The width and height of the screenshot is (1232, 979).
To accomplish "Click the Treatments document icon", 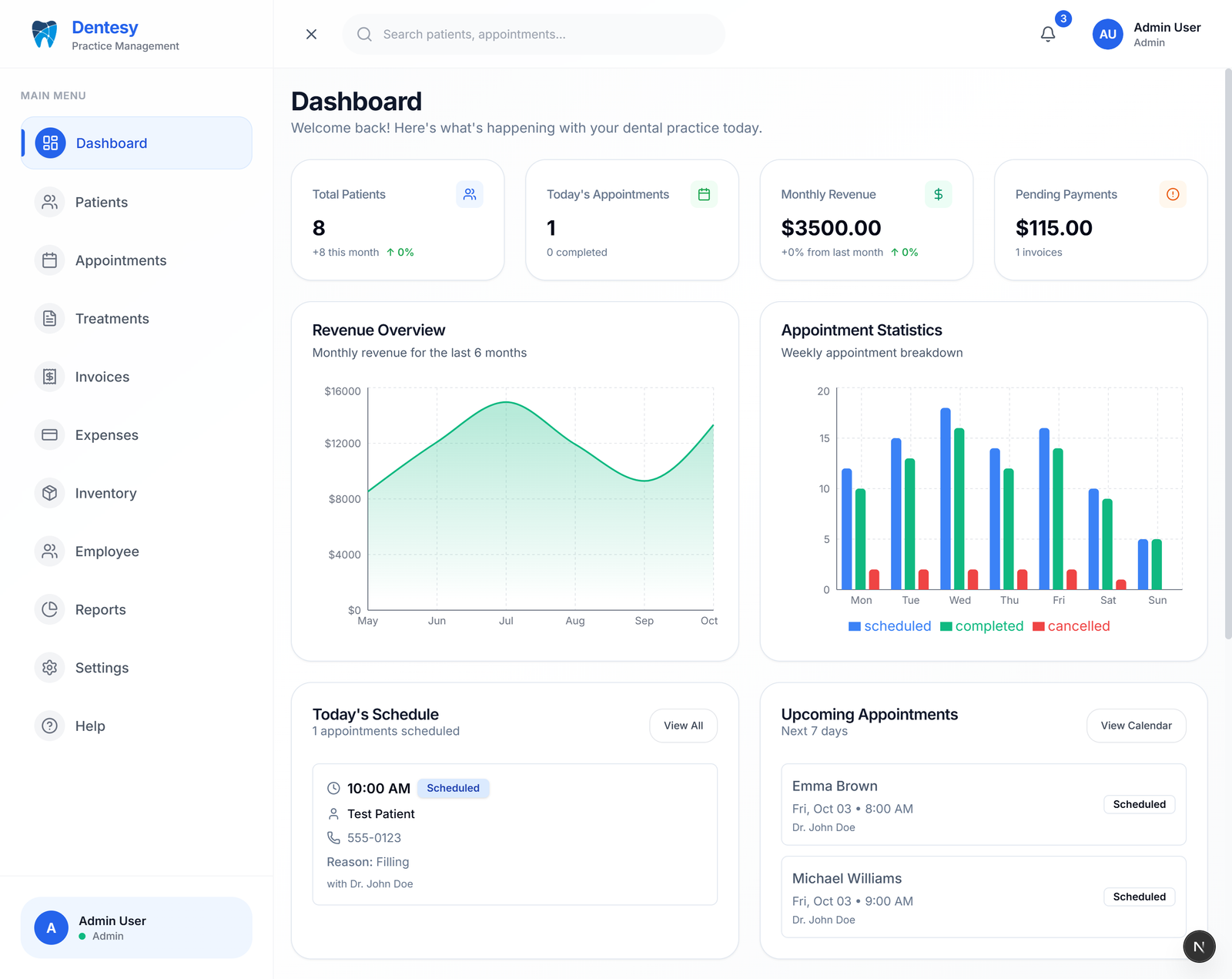I will [x=49, y=318].
